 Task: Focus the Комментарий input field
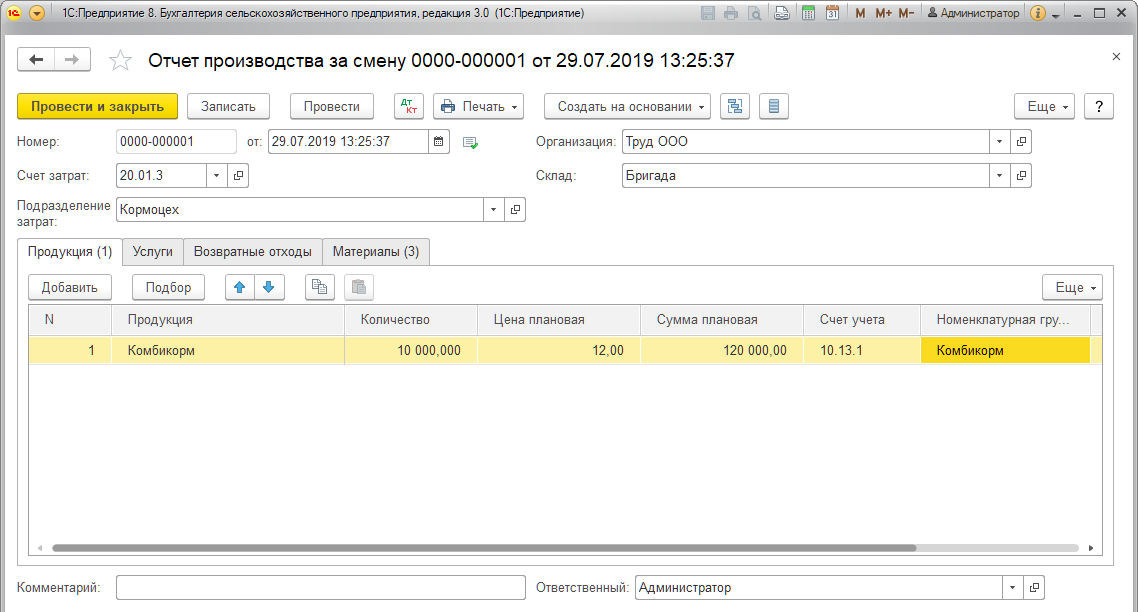pyautogui.click(x=321, y=588)
